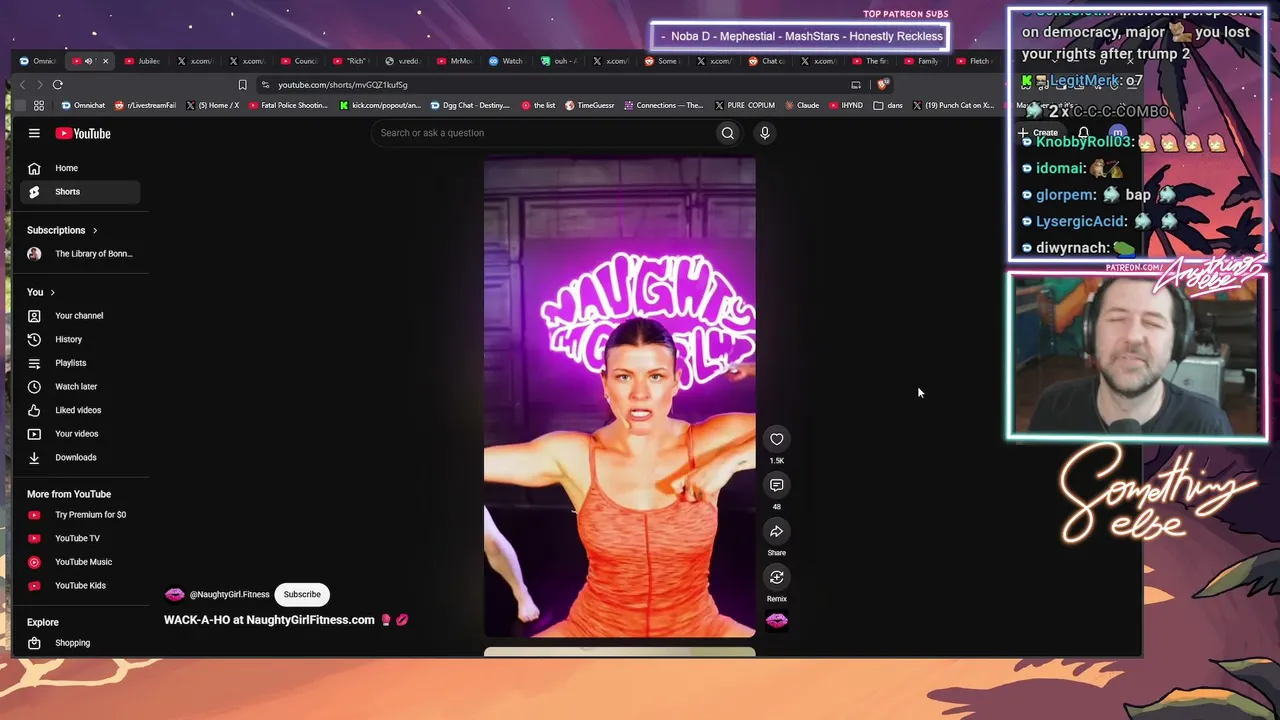Click the Short video player

click(620, 397)
